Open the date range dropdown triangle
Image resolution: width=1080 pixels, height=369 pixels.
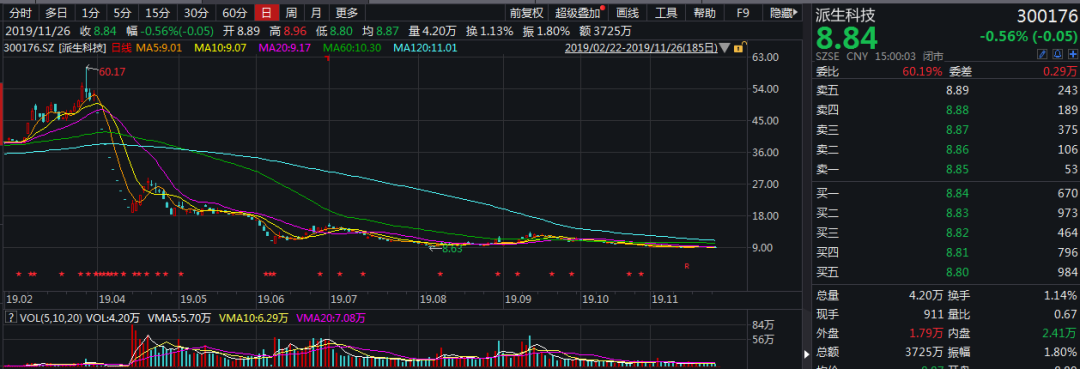click(725, 48)
